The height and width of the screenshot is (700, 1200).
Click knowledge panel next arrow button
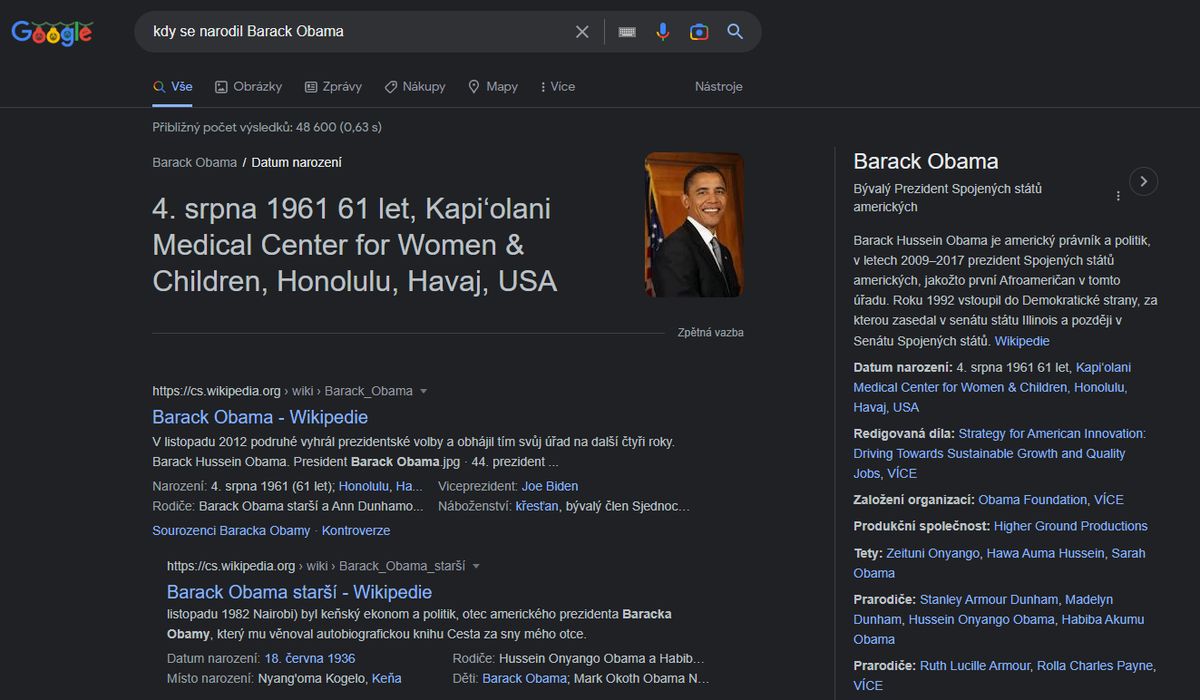pos(1143,181)
